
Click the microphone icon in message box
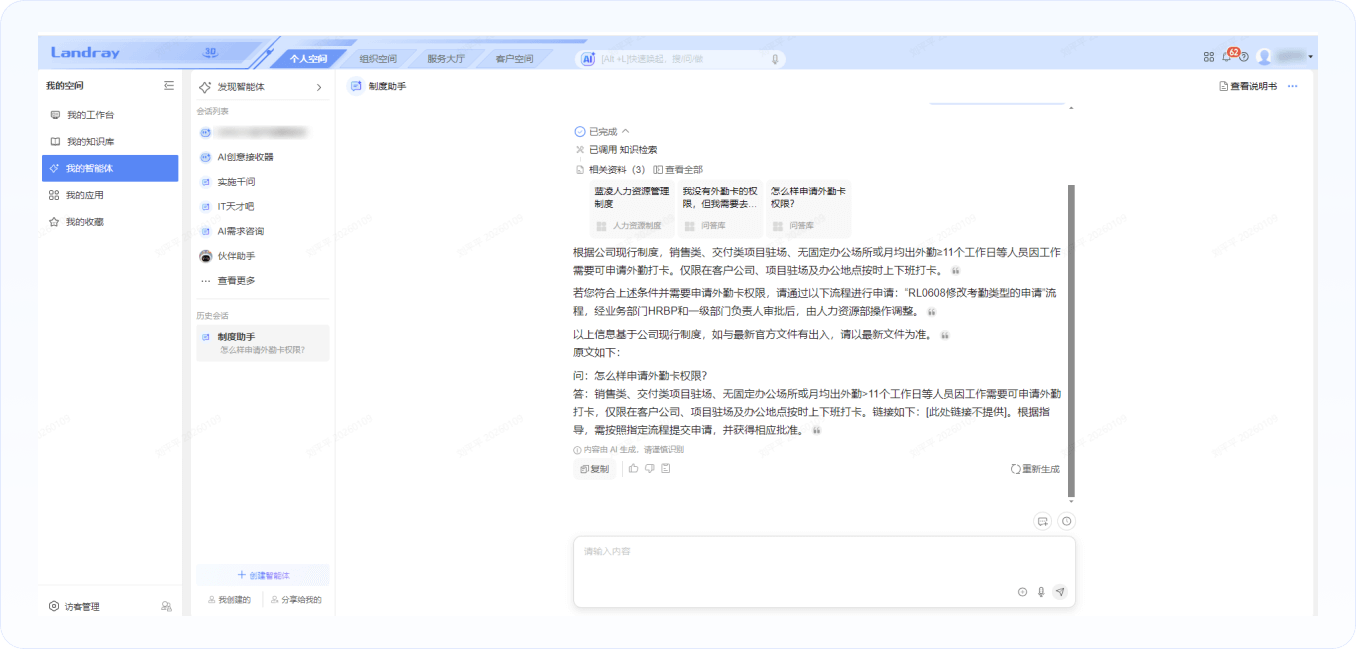pos(1041,592)
